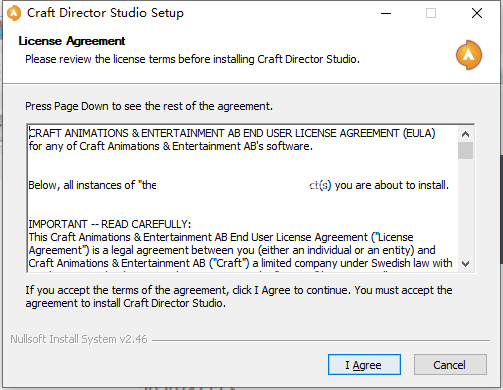Click the orange Craft logo in header
503x390 pixels.
tap(469, 55)
